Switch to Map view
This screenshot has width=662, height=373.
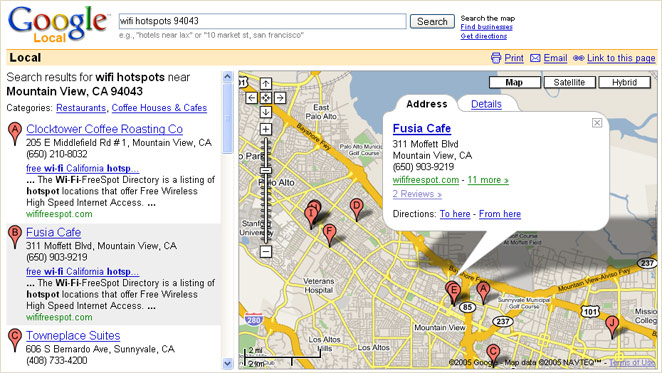coord(514,82)
